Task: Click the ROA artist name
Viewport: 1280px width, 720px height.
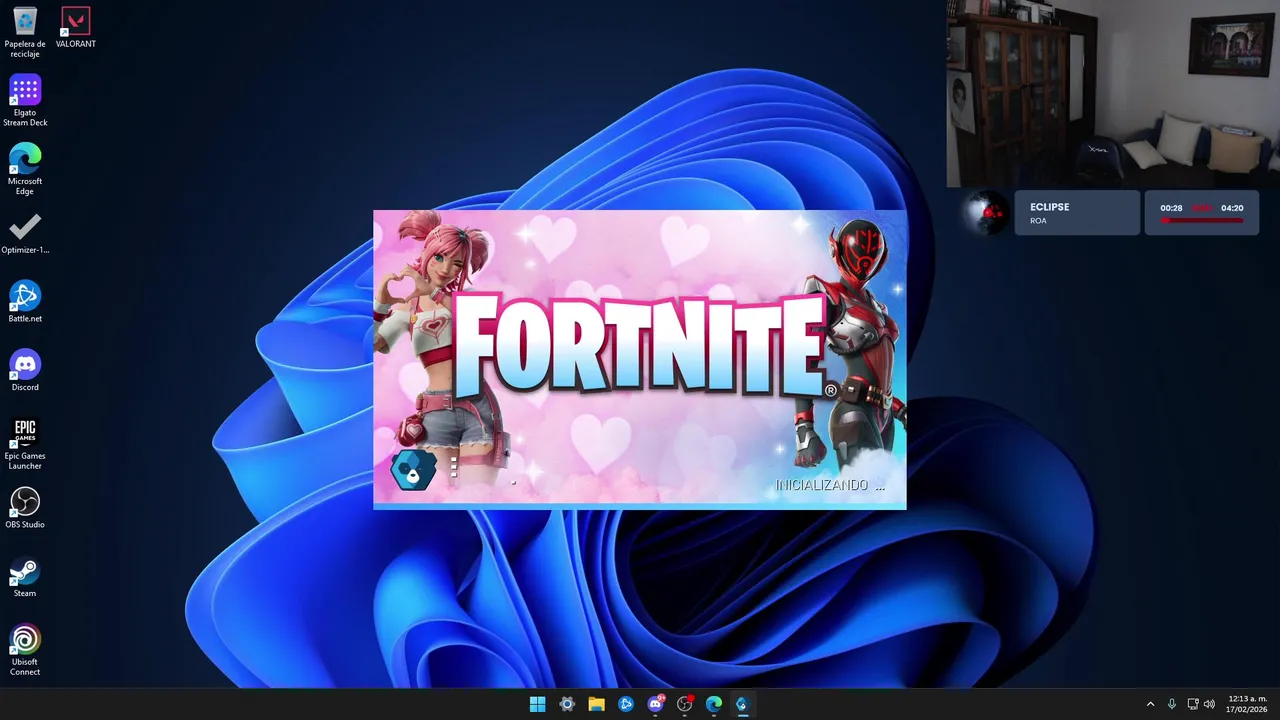Action: point(1038,221)
